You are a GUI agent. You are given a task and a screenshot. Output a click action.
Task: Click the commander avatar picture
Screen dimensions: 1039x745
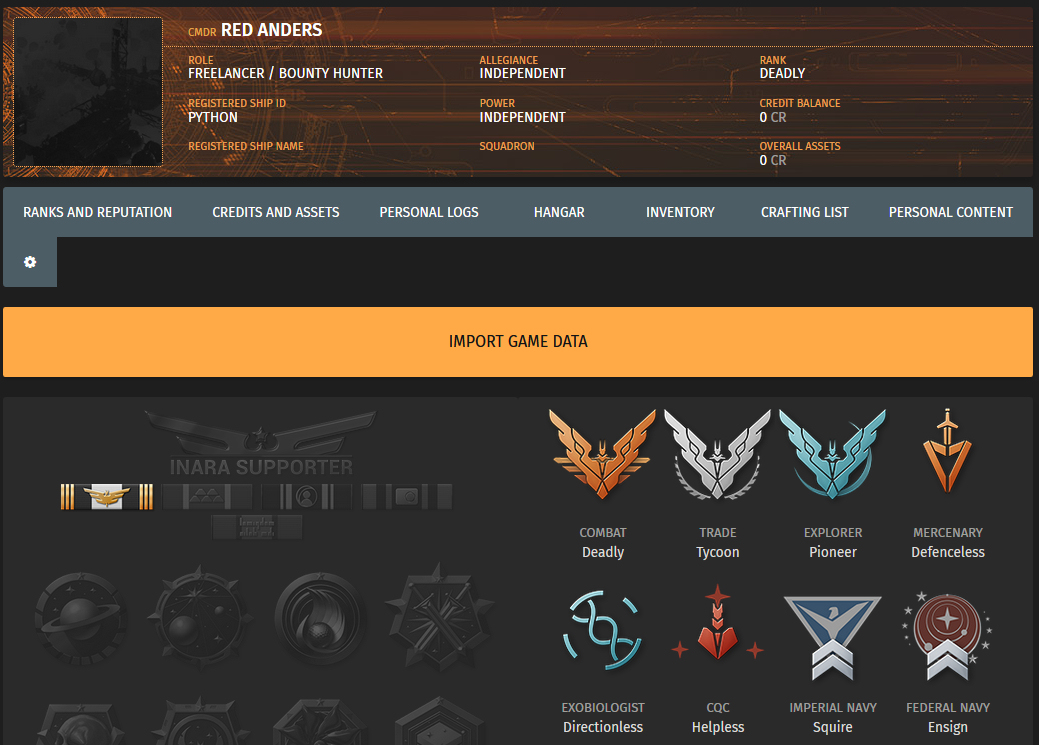pyautogui.click(x=88, y=91)
